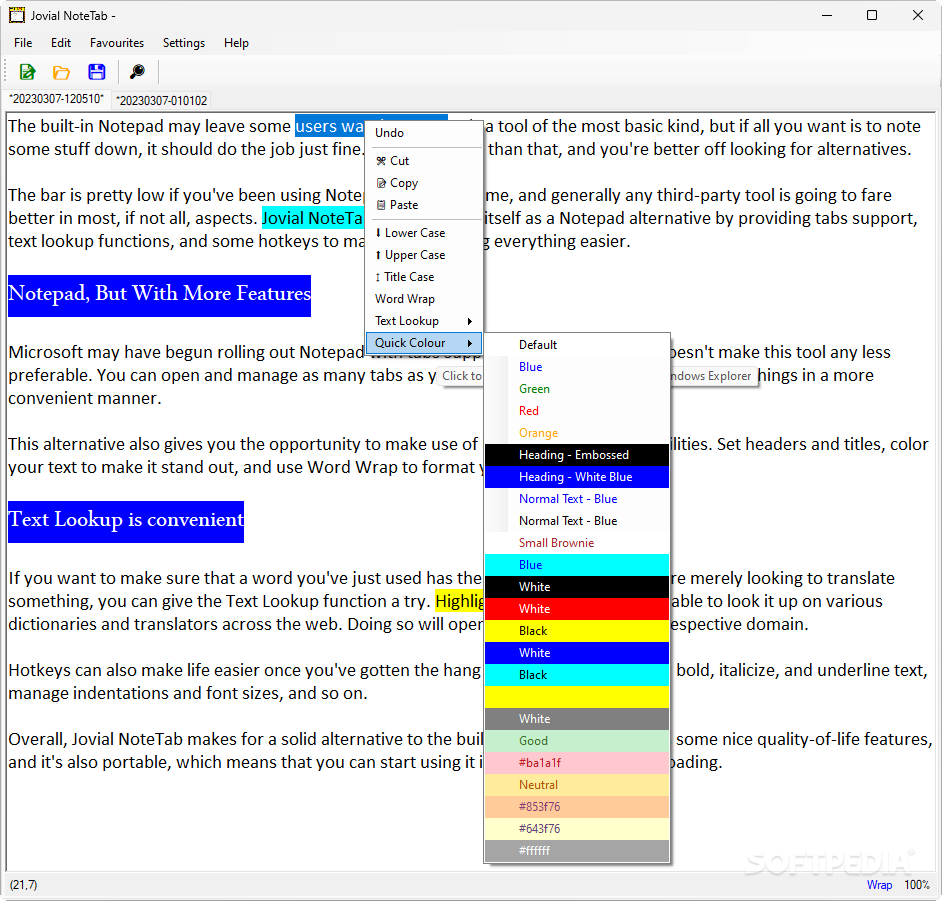This screenshot has width=942, height=901.
Task: Apply Heading - White Blue style
Action: pos(577,477)
